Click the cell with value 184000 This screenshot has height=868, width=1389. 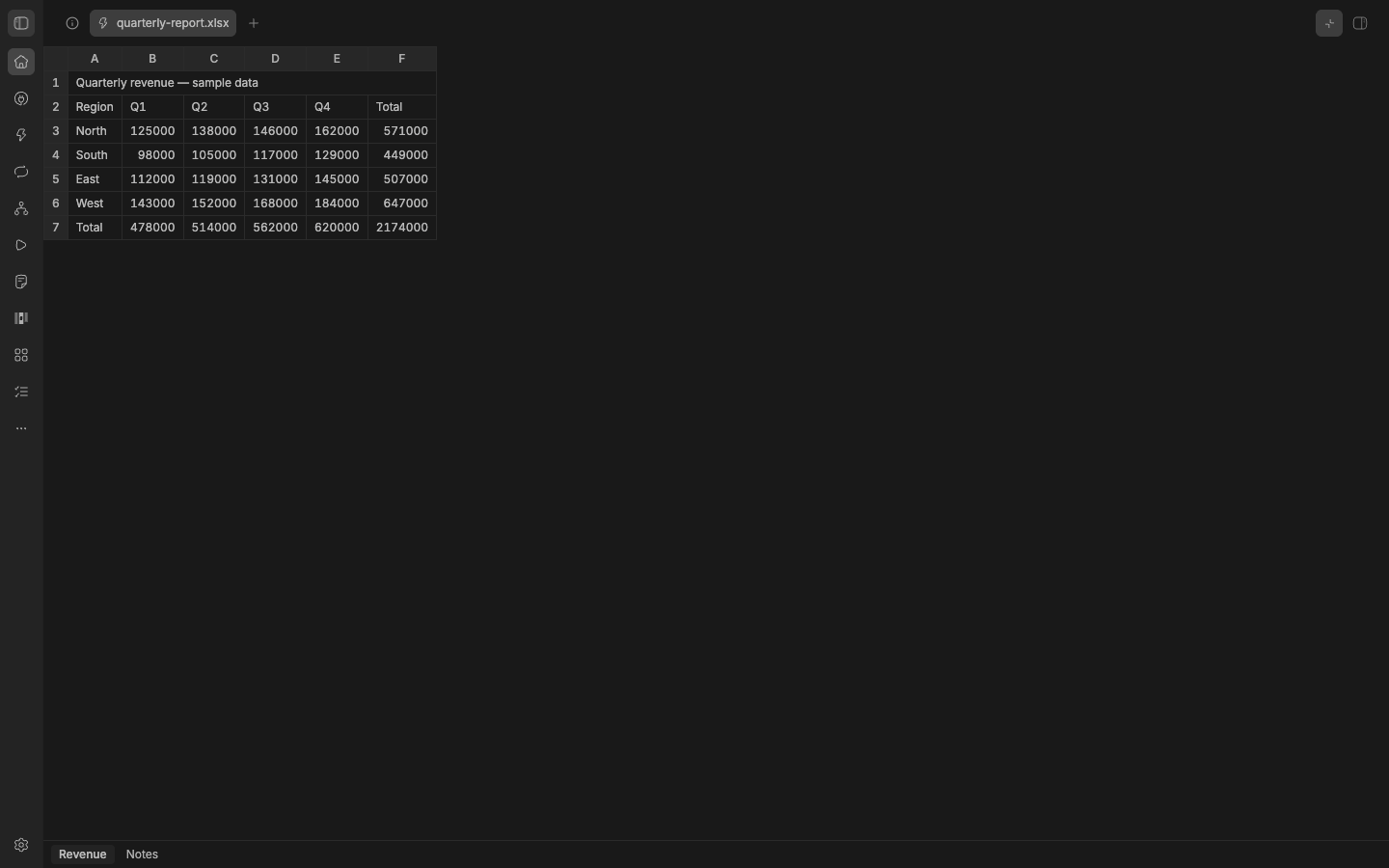(x=338, y=203)
